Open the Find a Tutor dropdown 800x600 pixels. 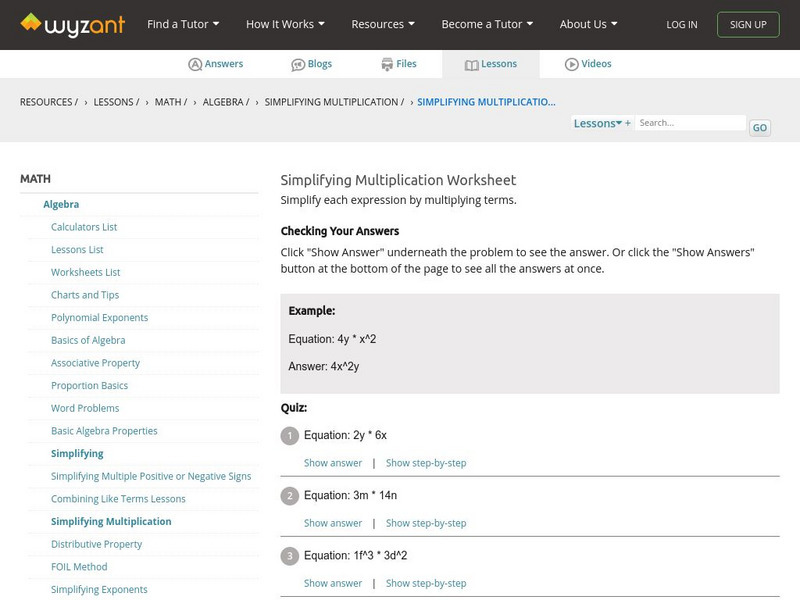tap(183, 24)
